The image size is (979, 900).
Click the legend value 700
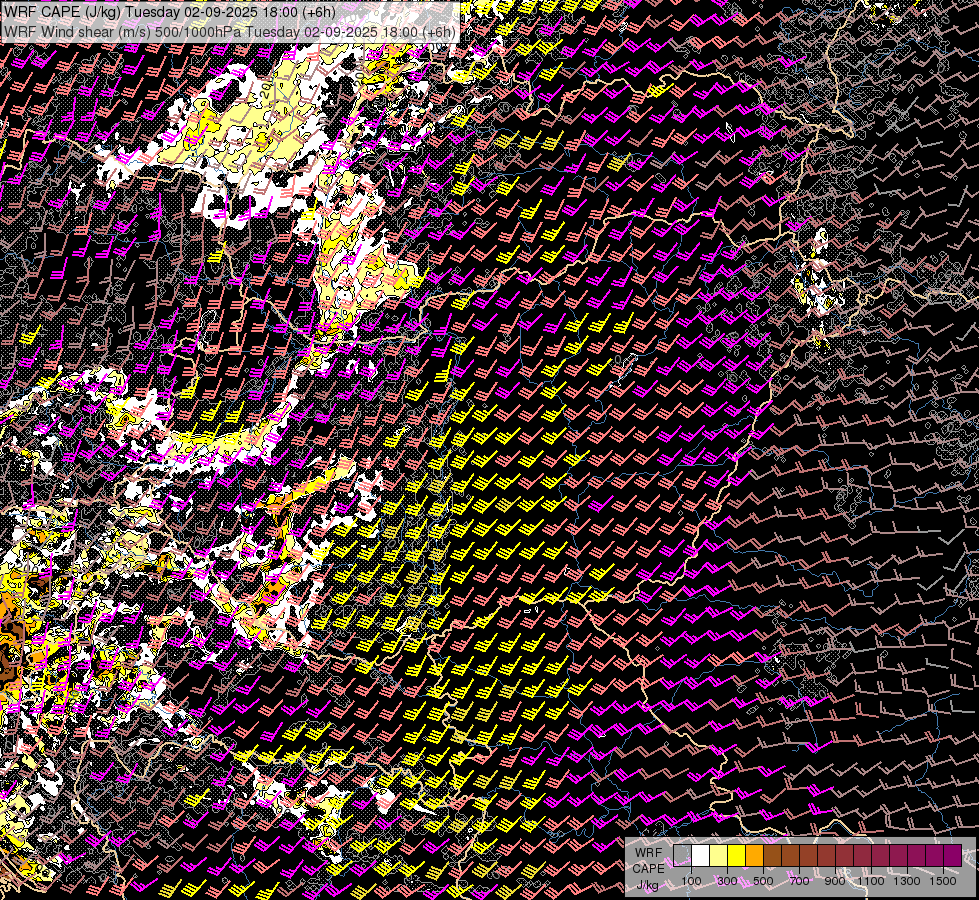point(799,881)
